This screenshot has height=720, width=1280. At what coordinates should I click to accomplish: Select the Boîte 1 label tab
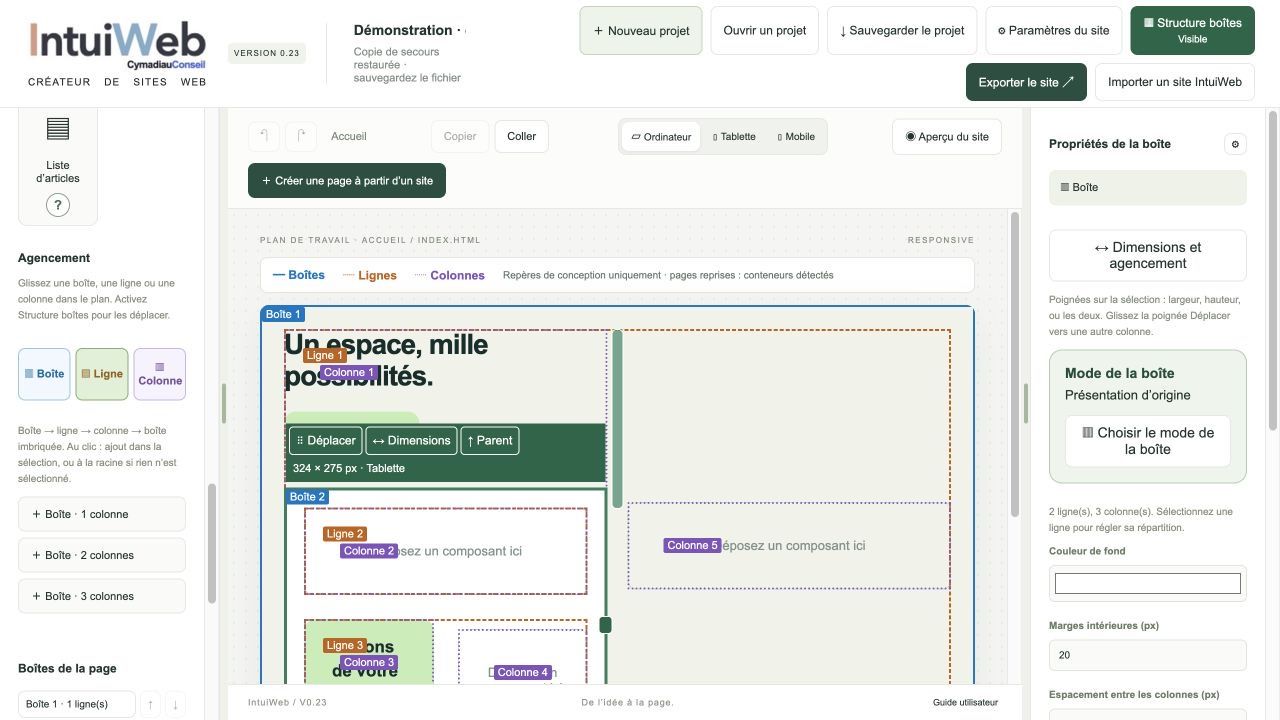point(283,314)
